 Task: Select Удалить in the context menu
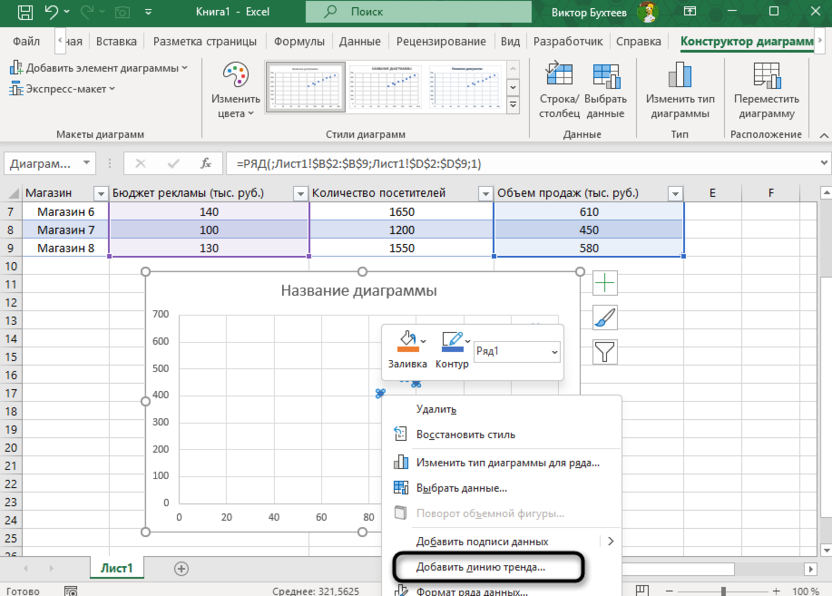pos(436,409)
